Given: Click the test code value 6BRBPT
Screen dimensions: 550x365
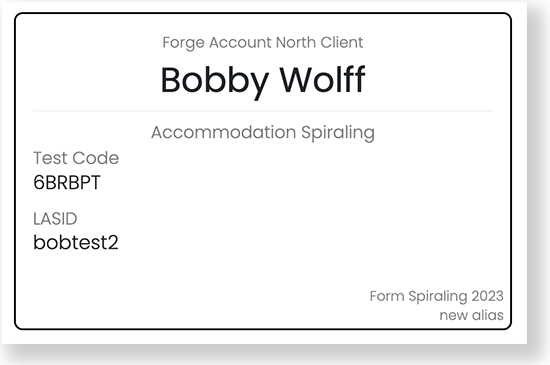Looking at the screenshot, I should point(67,183).
